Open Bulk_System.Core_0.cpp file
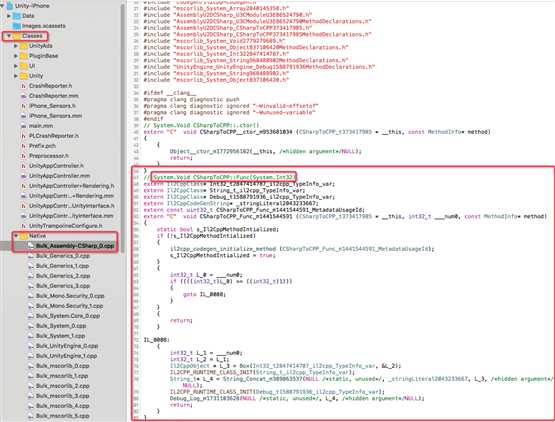555x422 pixels. pyautogui.click(x=68, y=315)
